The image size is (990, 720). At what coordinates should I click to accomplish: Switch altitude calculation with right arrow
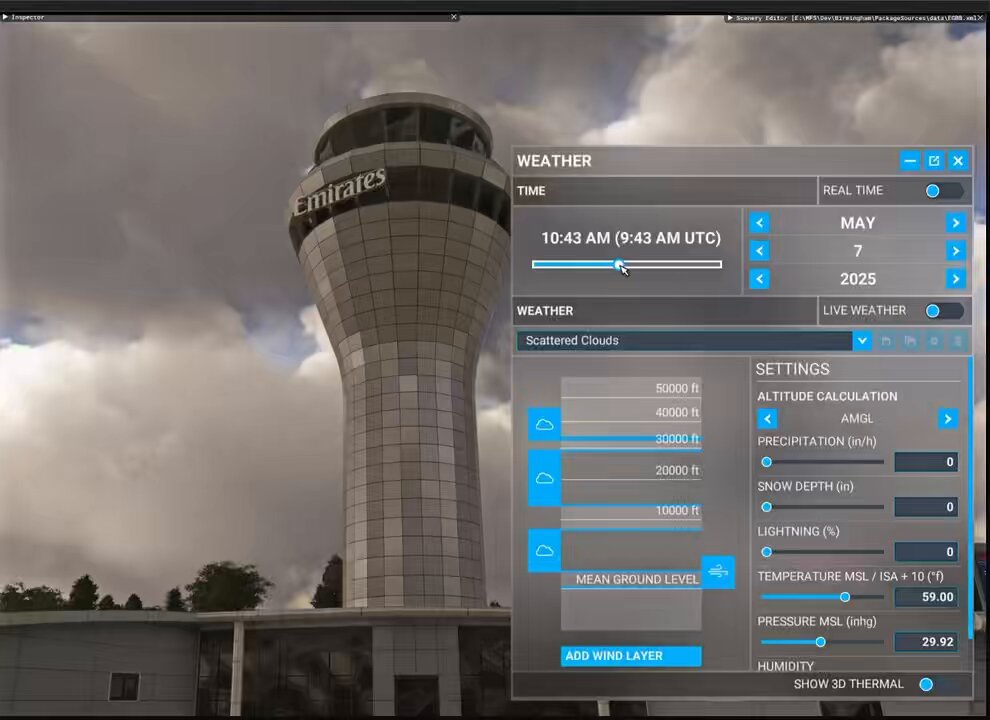[948, 419]
